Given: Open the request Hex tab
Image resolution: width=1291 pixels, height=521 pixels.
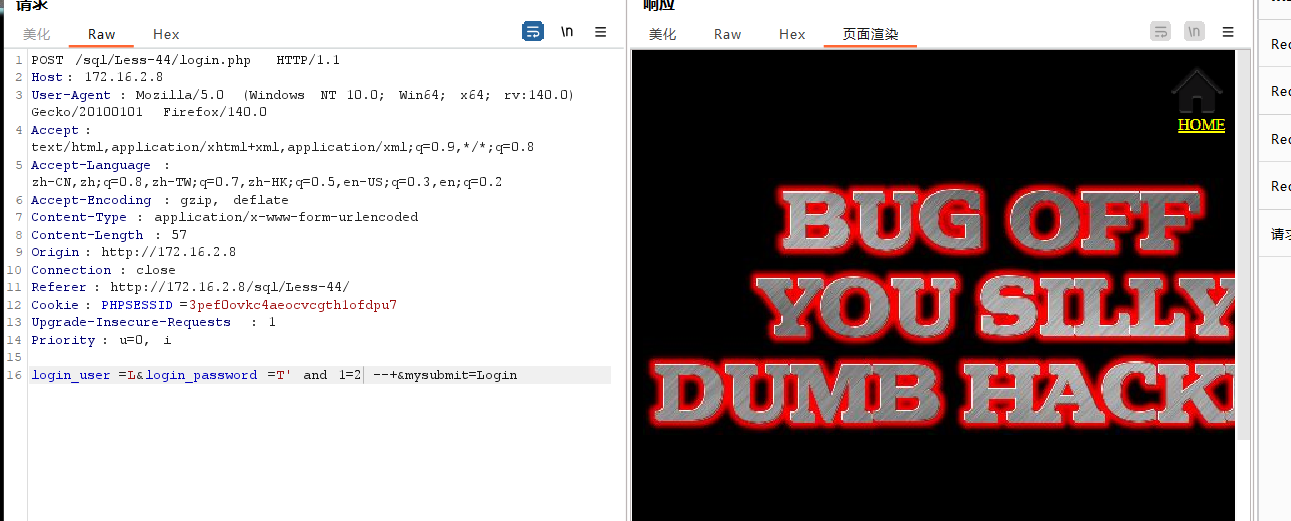Looking at the screenshot, I should point(166,34).
